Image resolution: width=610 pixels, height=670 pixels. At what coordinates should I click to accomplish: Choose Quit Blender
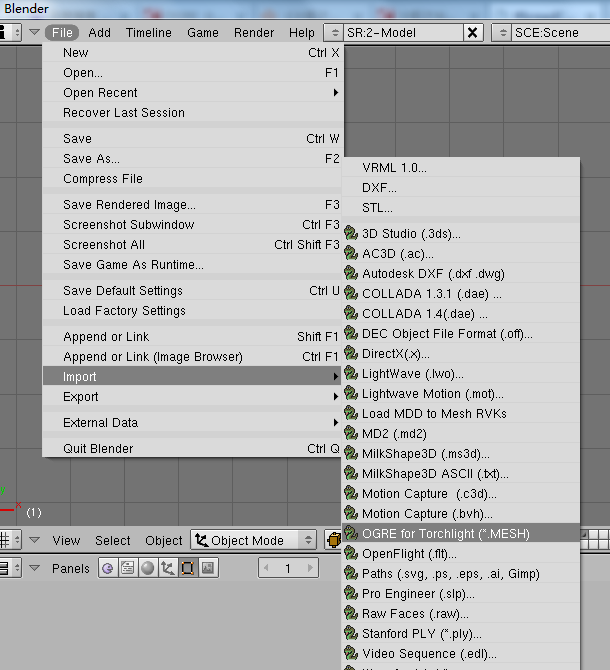click(193, 449)
